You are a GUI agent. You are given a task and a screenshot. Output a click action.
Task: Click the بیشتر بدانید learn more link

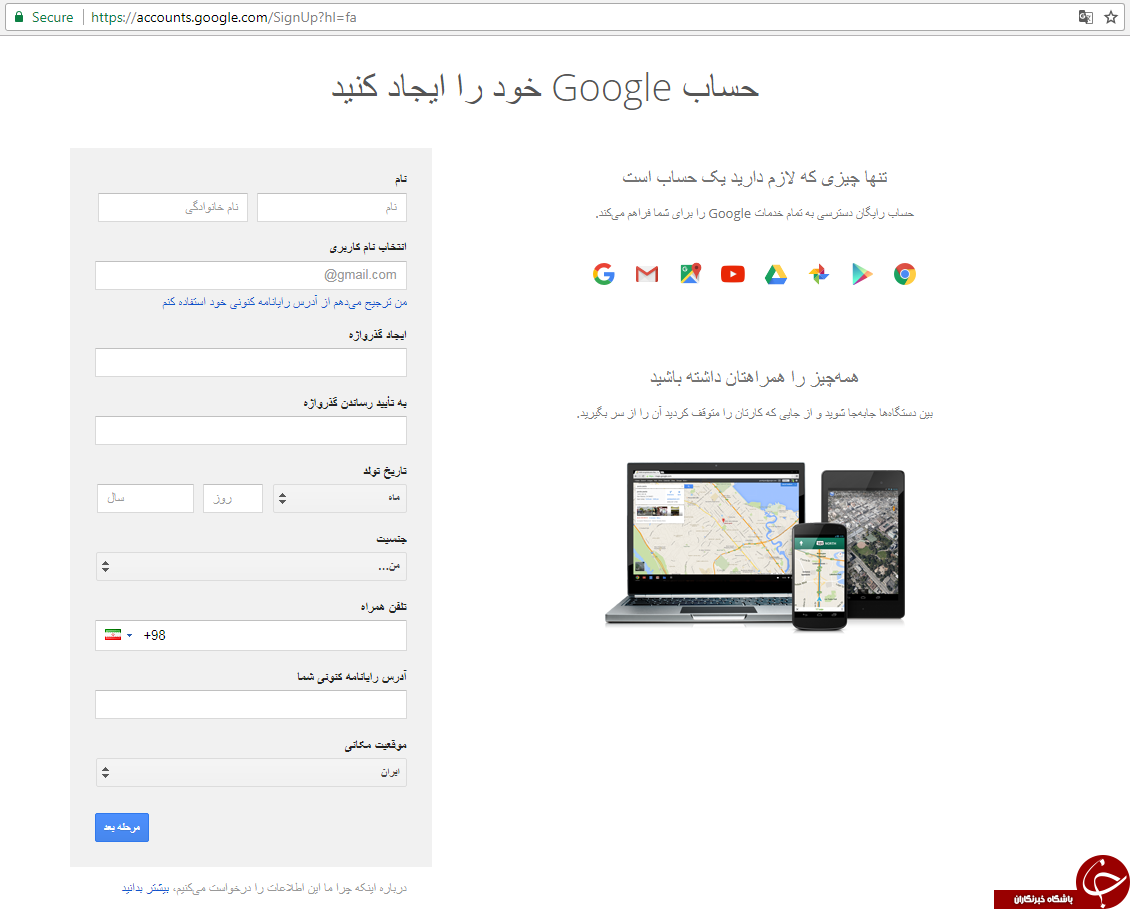click(146, 888)
